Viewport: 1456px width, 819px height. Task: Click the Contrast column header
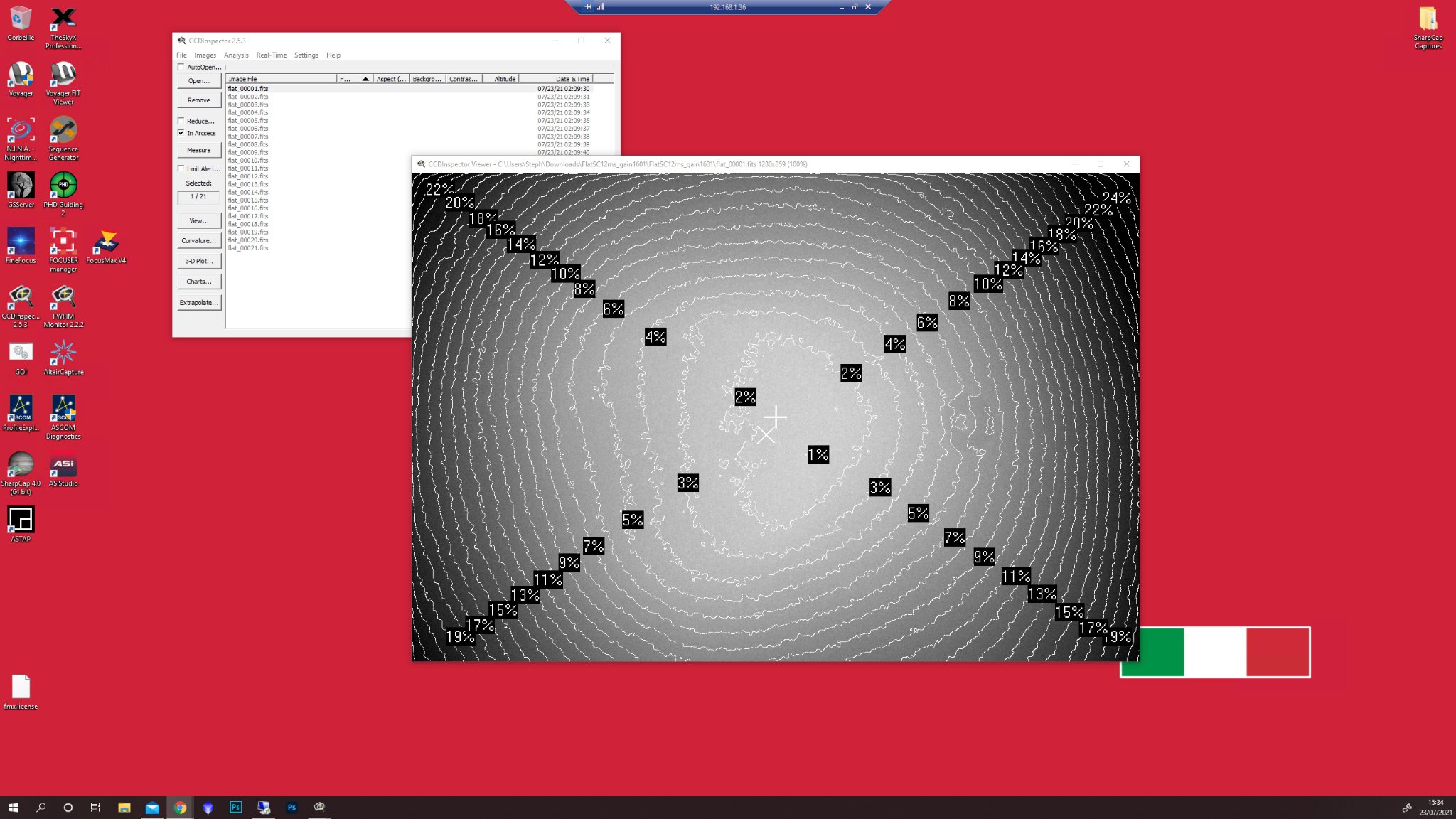(464, 79)
